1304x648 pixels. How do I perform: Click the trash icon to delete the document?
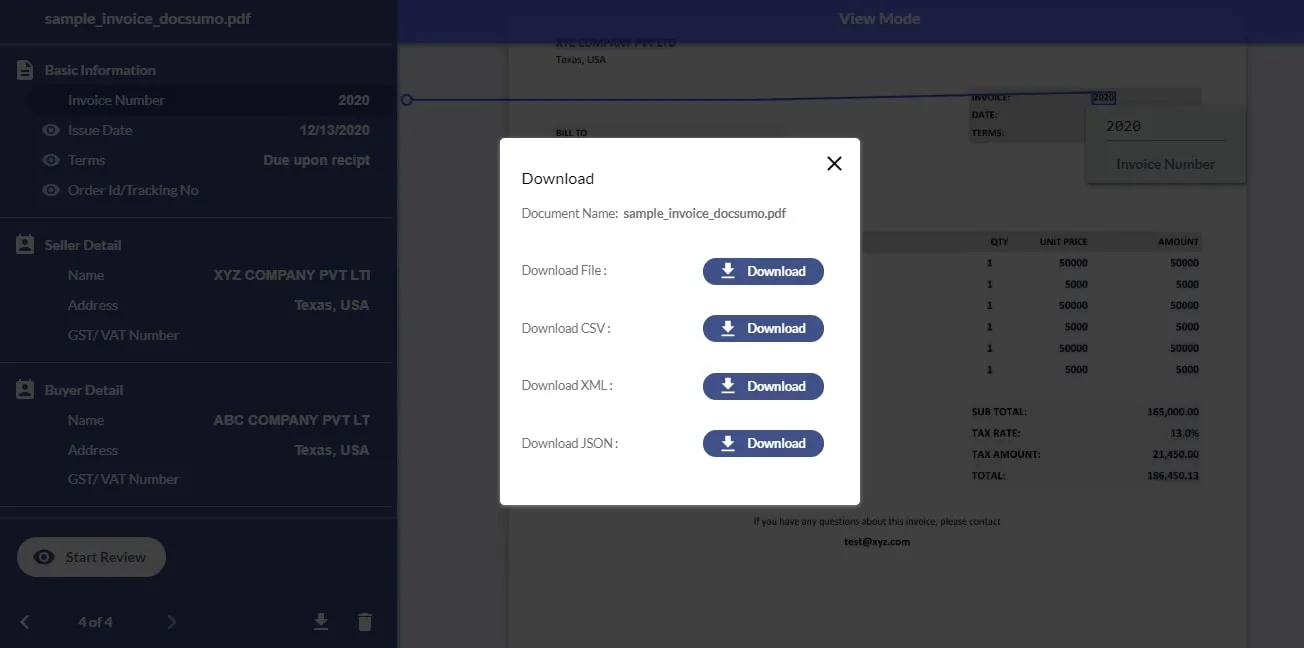click(x=364, y=621)
